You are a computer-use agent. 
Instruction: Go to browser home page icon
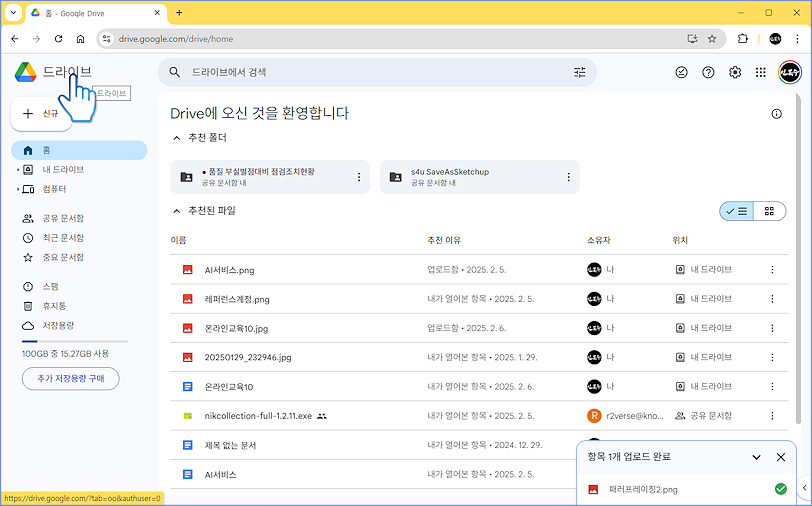[80, 39]
